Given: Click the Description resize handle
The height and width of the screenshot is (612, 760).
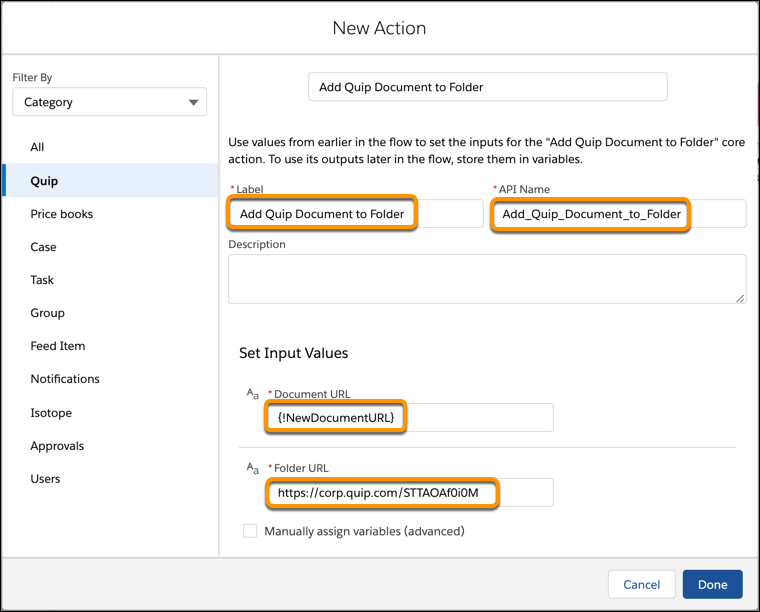Looking at the screenshot, I should click(x=740, y=298).
